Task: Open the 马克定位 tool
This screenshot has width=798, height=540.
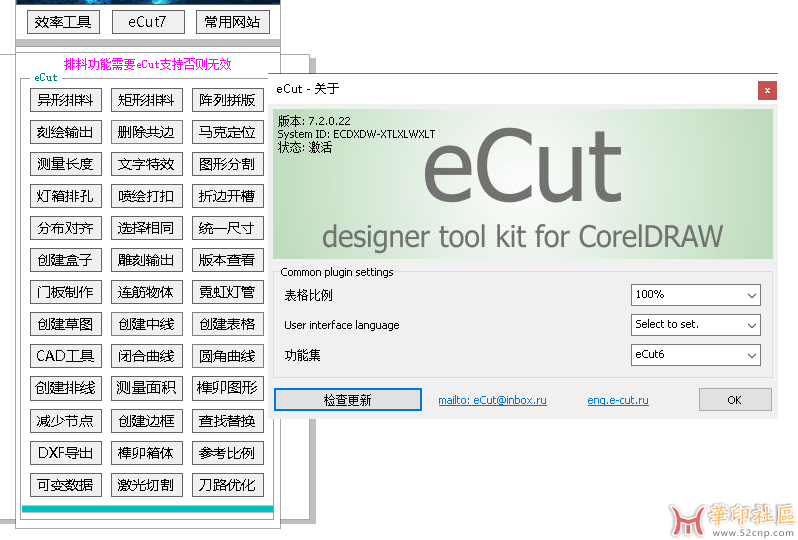Action: 227,132
